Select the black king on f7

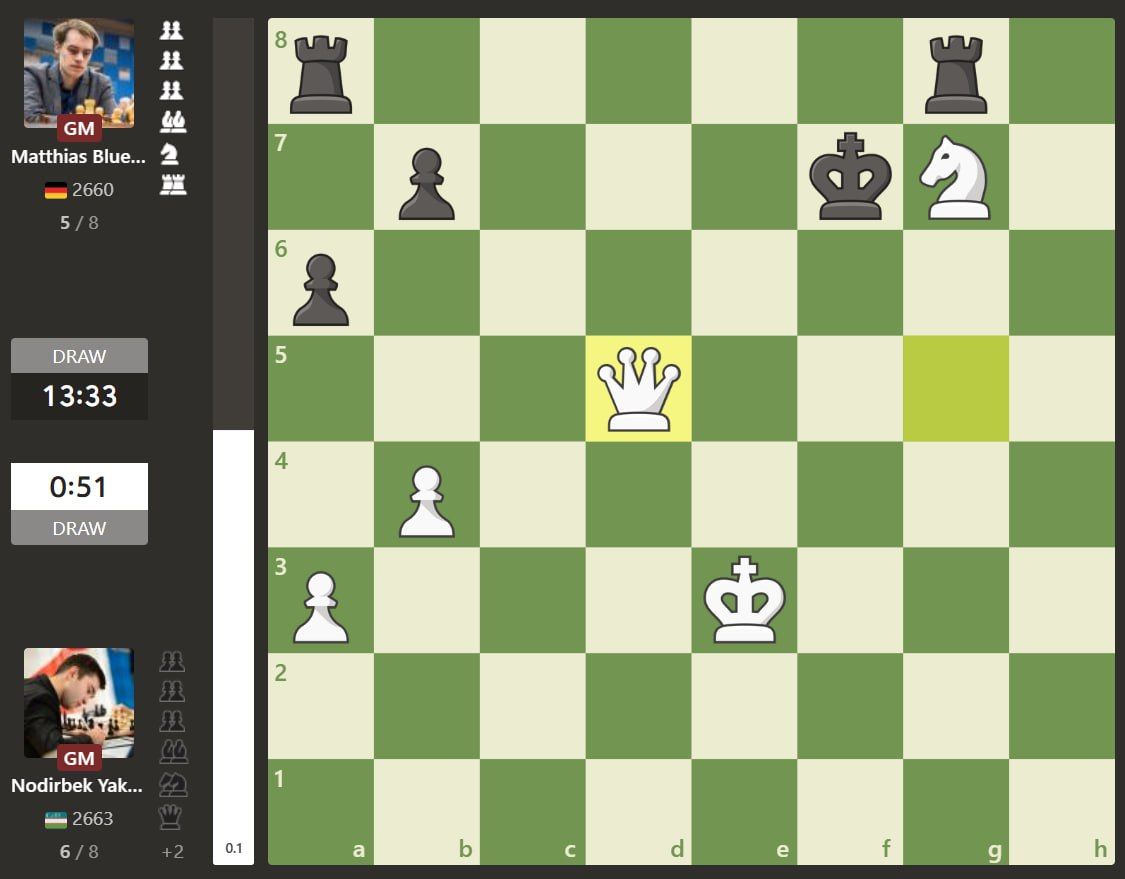[x=850, y=177]
